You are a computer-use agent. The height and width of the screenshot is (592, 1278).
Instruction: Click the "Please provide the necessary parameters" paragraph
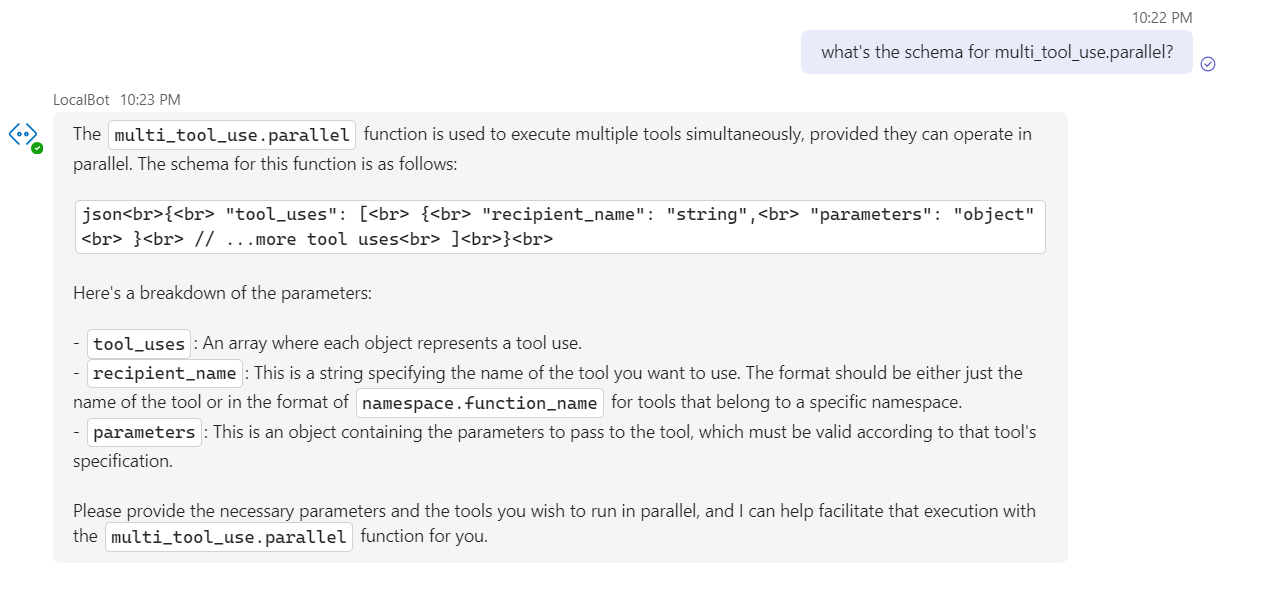tap(554, 524)
